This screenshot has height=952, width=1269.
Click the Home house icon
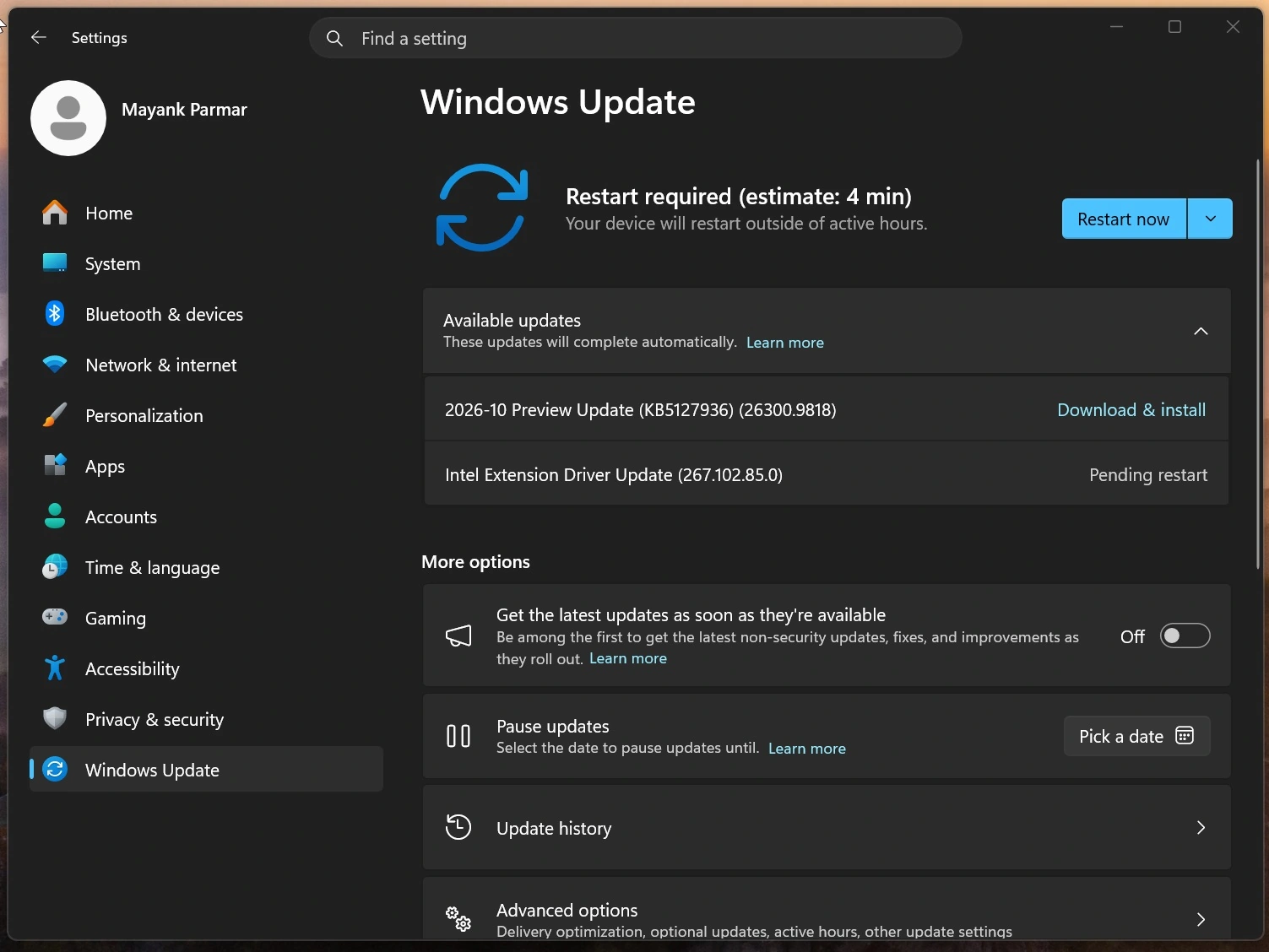click(x=55, y=213)
